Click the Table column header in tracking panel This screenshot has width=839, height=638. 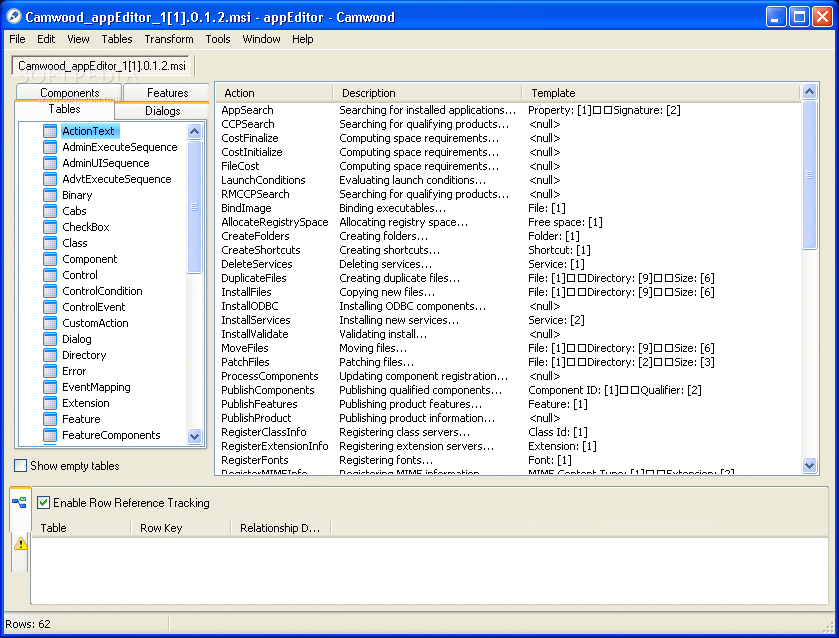click(x=81, y=528)
